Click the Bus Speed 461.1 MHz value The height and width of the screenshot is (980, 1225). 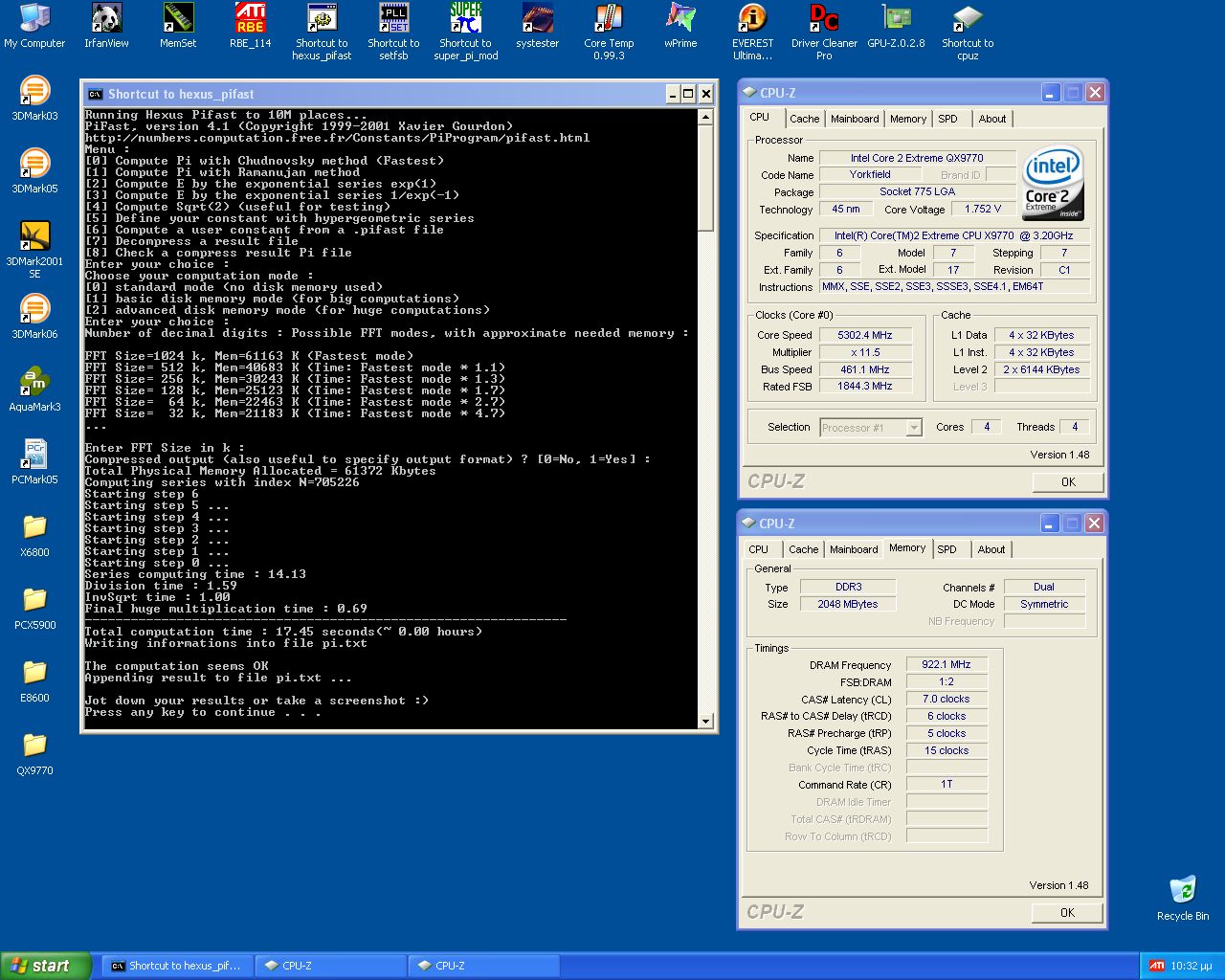coord(864,369)
